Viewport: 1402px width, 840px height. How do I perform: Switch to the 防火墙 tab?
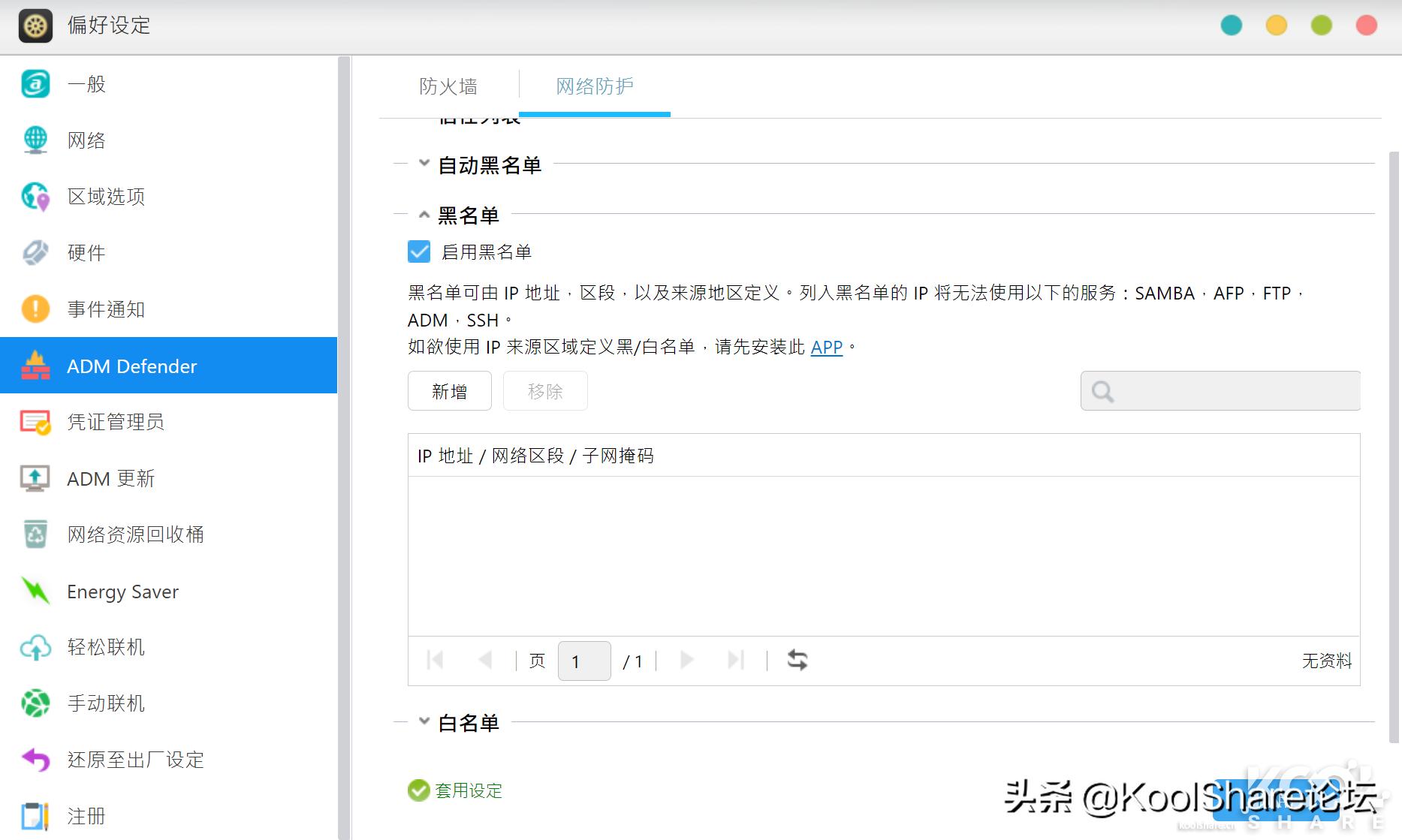click(448, 86)
